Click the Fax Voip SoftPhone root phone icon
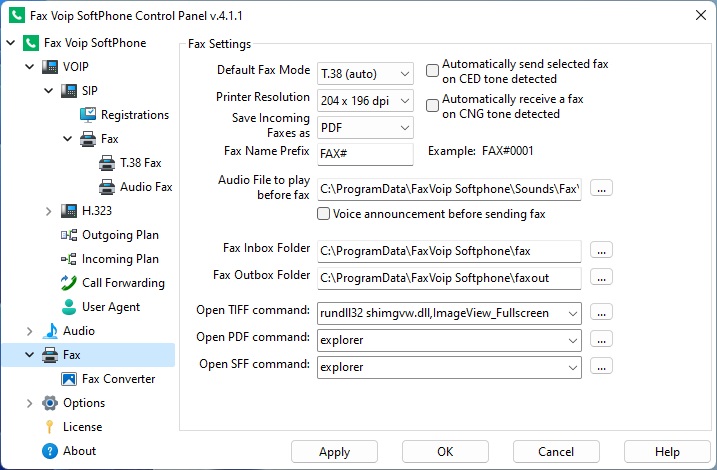The height and width of the screenshot is (470, 717). [x=31, y=43]
